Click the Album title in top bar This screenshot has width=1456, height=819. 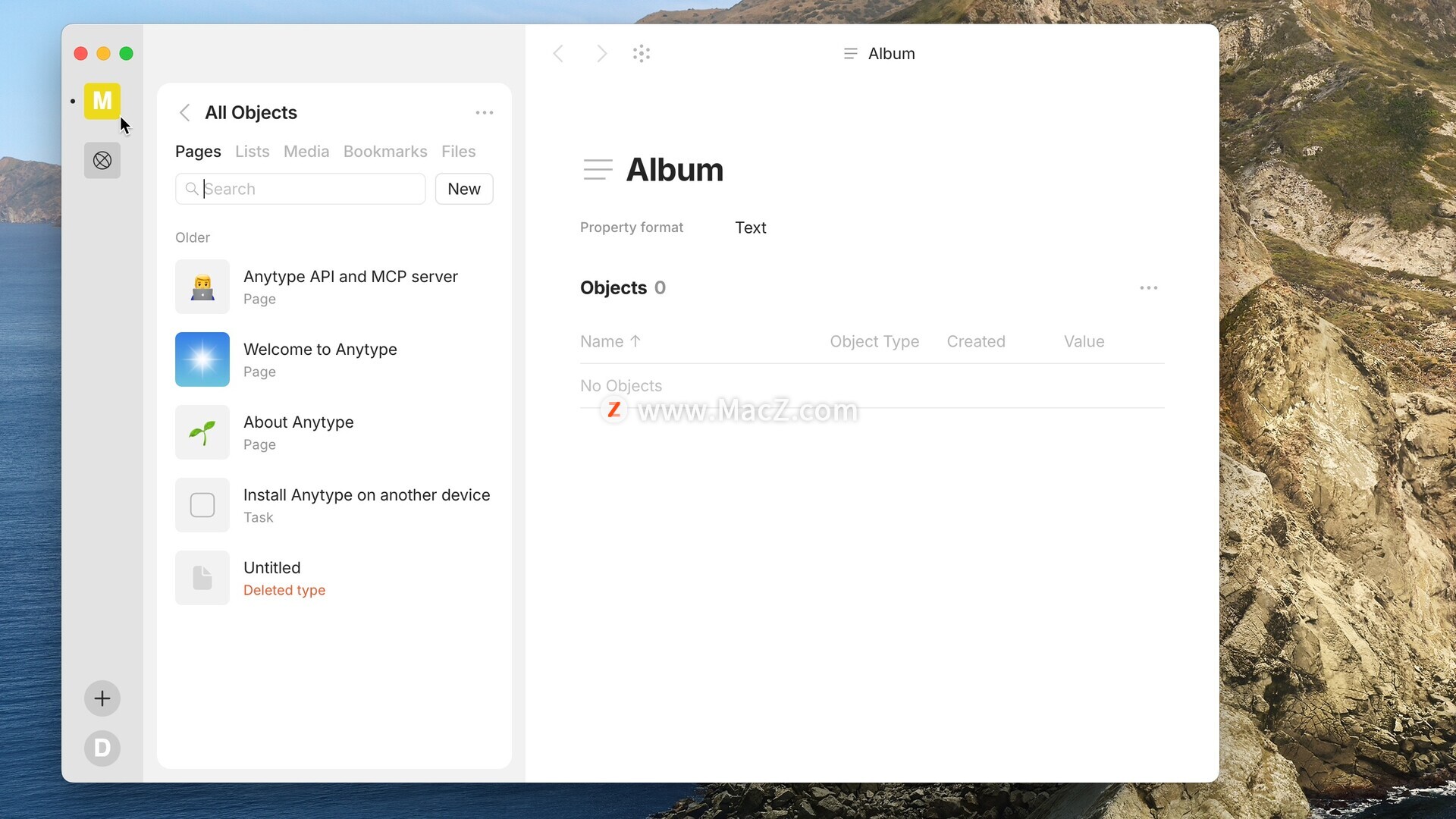(x=892, y=54)
